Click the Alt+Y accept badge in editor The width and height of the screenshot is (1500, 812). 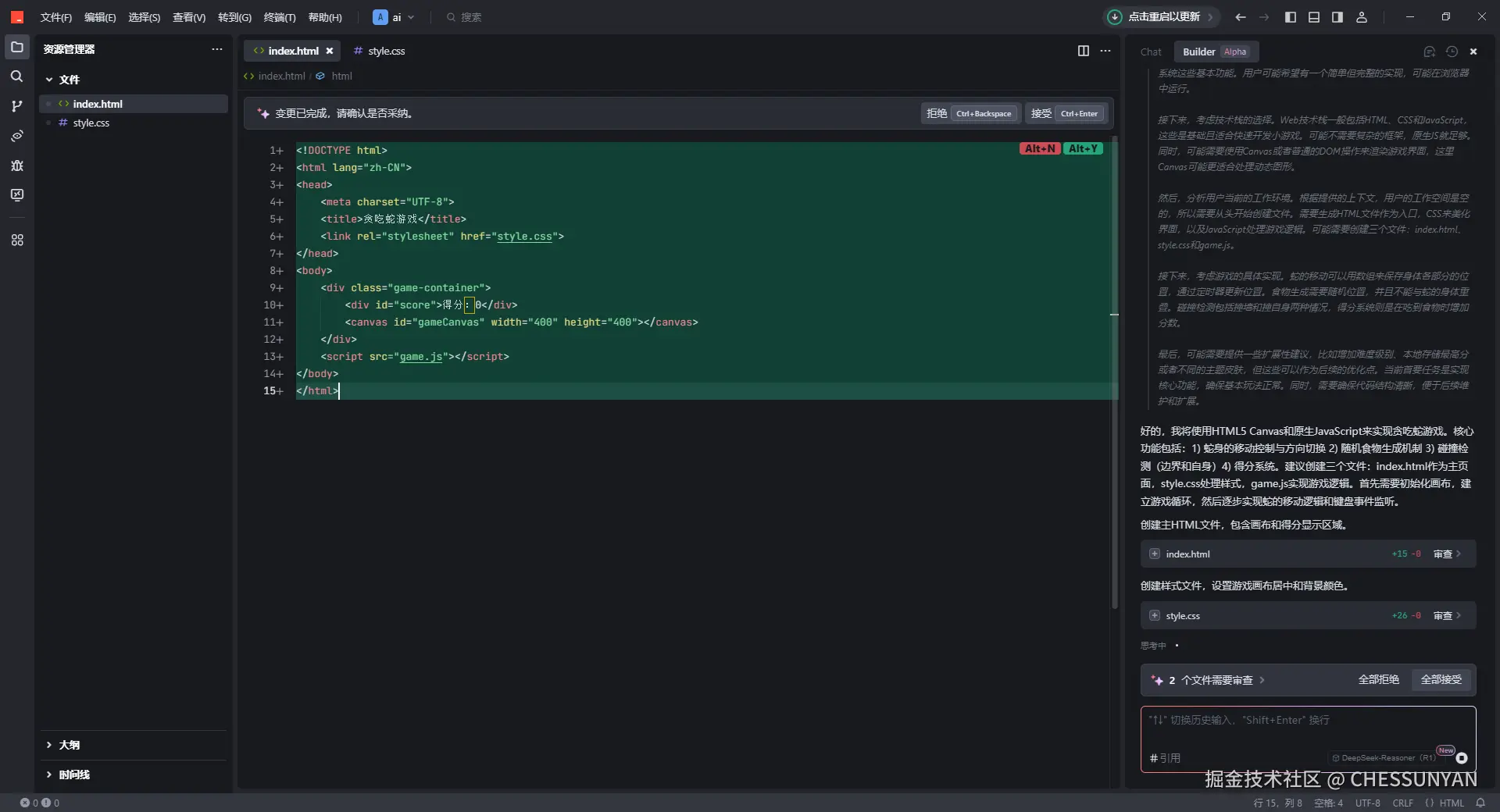1083,148
